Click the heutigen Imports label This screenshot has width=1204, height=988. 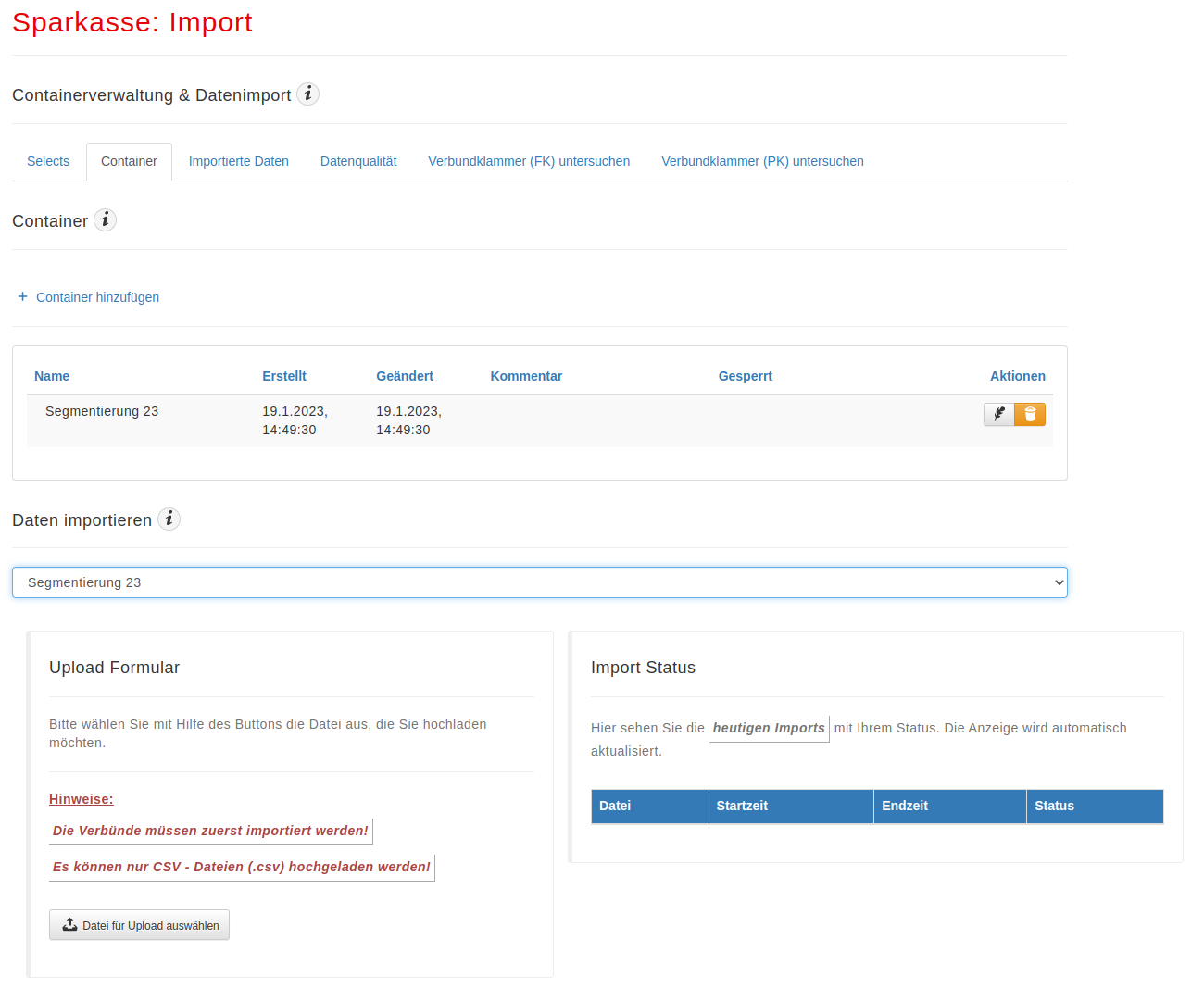[769, 728]
